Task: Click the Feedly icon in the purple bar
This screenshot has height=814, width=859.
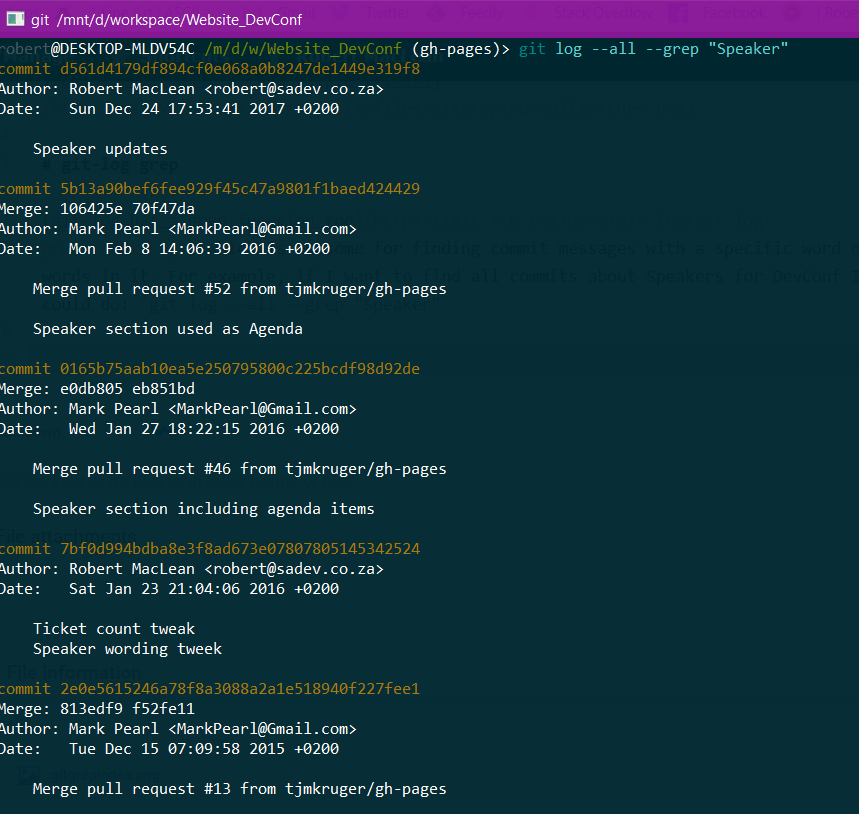Action: point(436,14)
